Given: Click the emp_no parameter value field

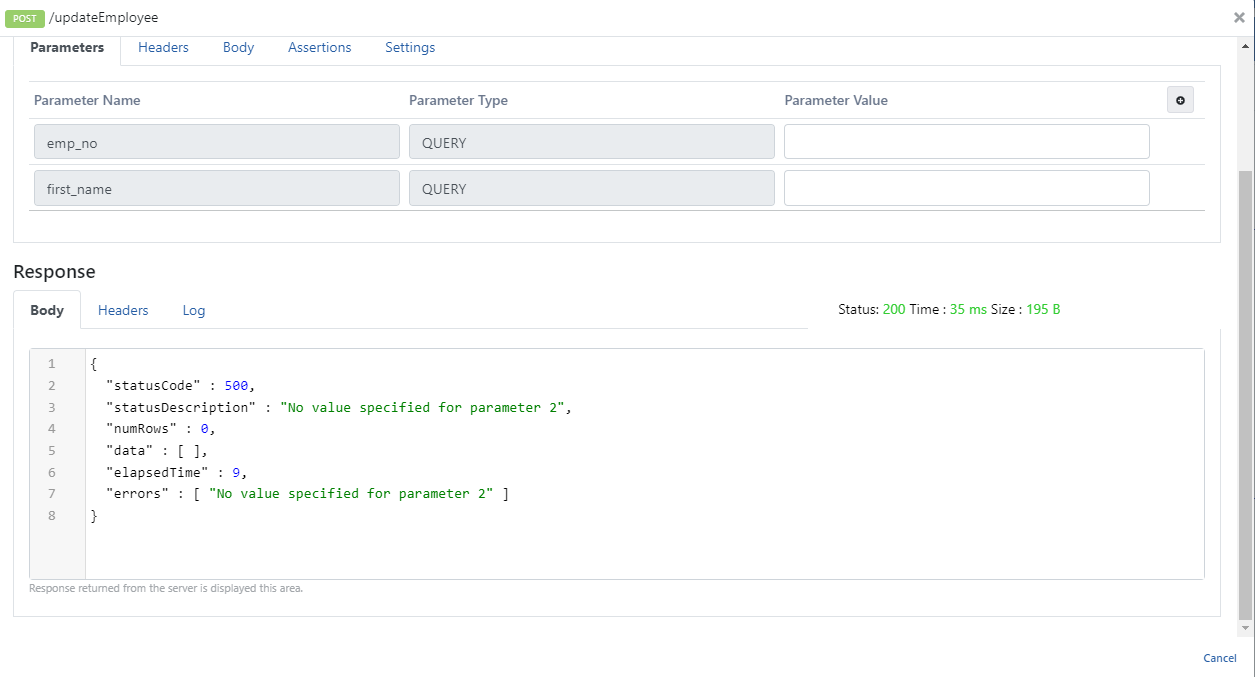Looking at the screenshot, I should tap(966, 142).
